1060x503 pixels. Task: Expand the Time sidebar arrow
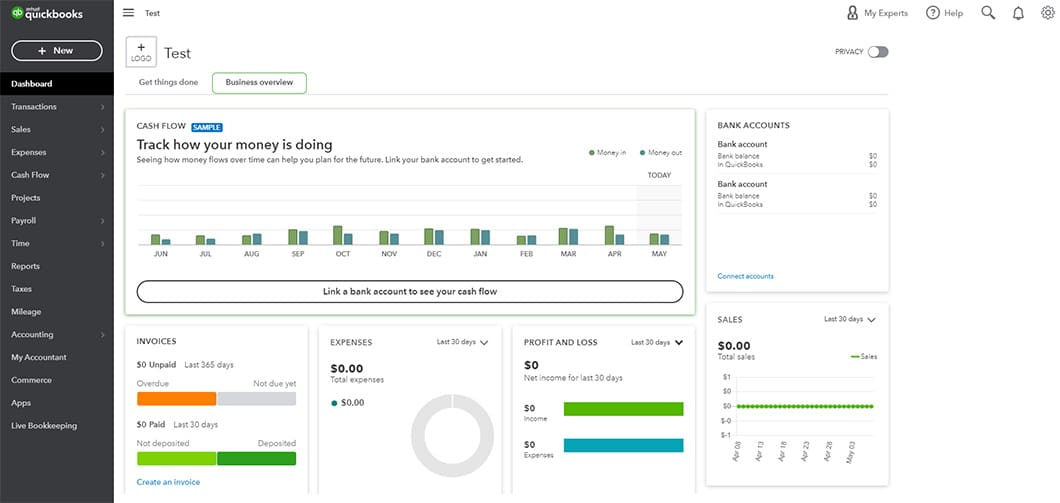click(x=103, y=243)
